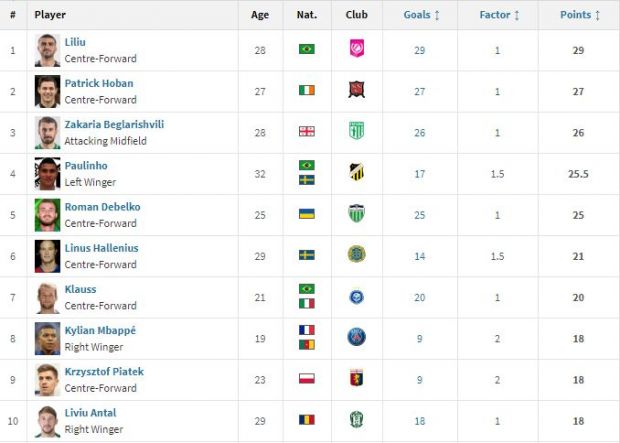Image resolution: width=620 pixels, height=443 pixels.
Task: Click the PSG club crest icon
Action: (356, 337)
